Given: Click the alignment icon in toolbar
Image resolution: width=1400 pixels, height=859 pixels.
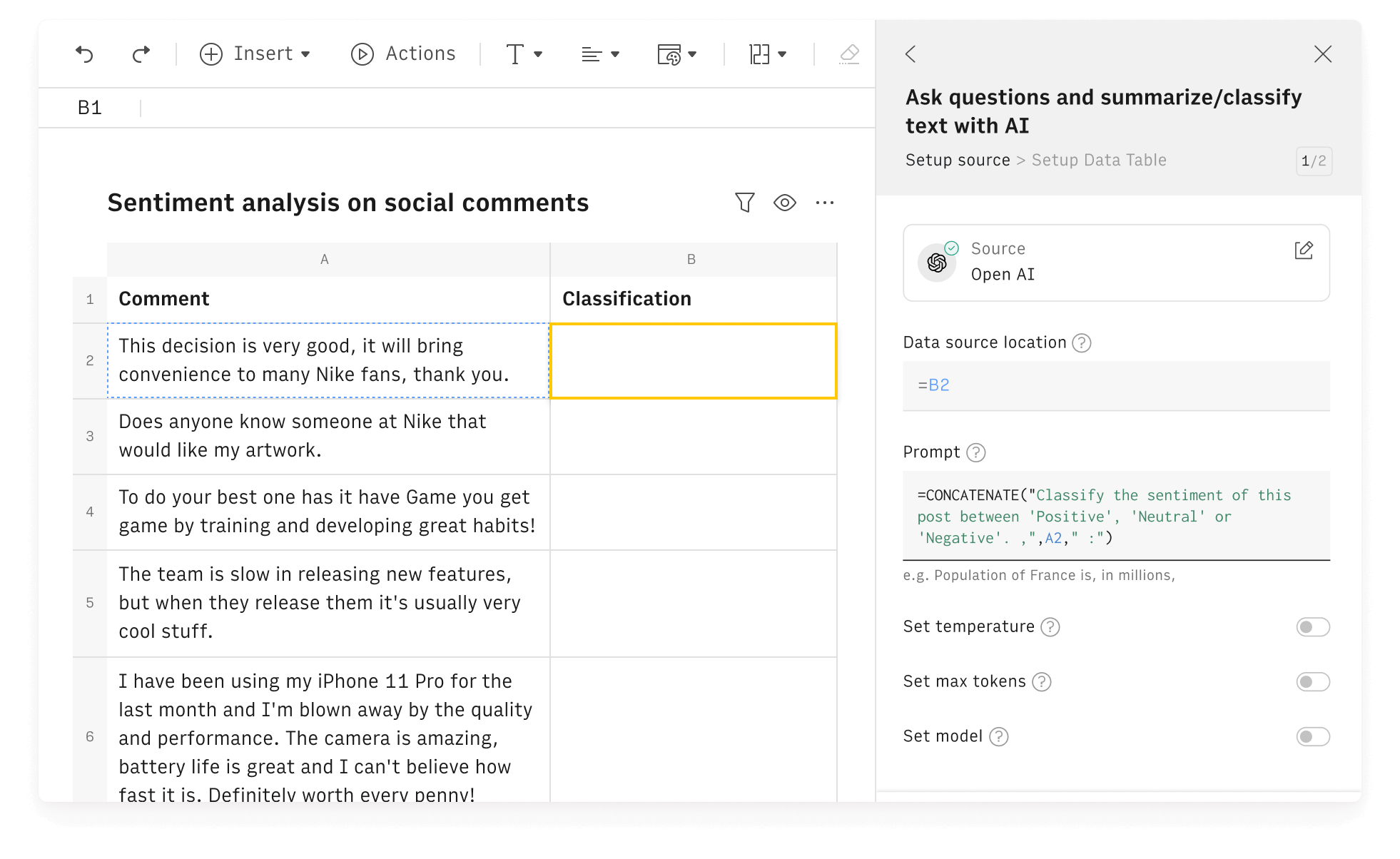Looking at the screenshot, I should click(597, 53).
